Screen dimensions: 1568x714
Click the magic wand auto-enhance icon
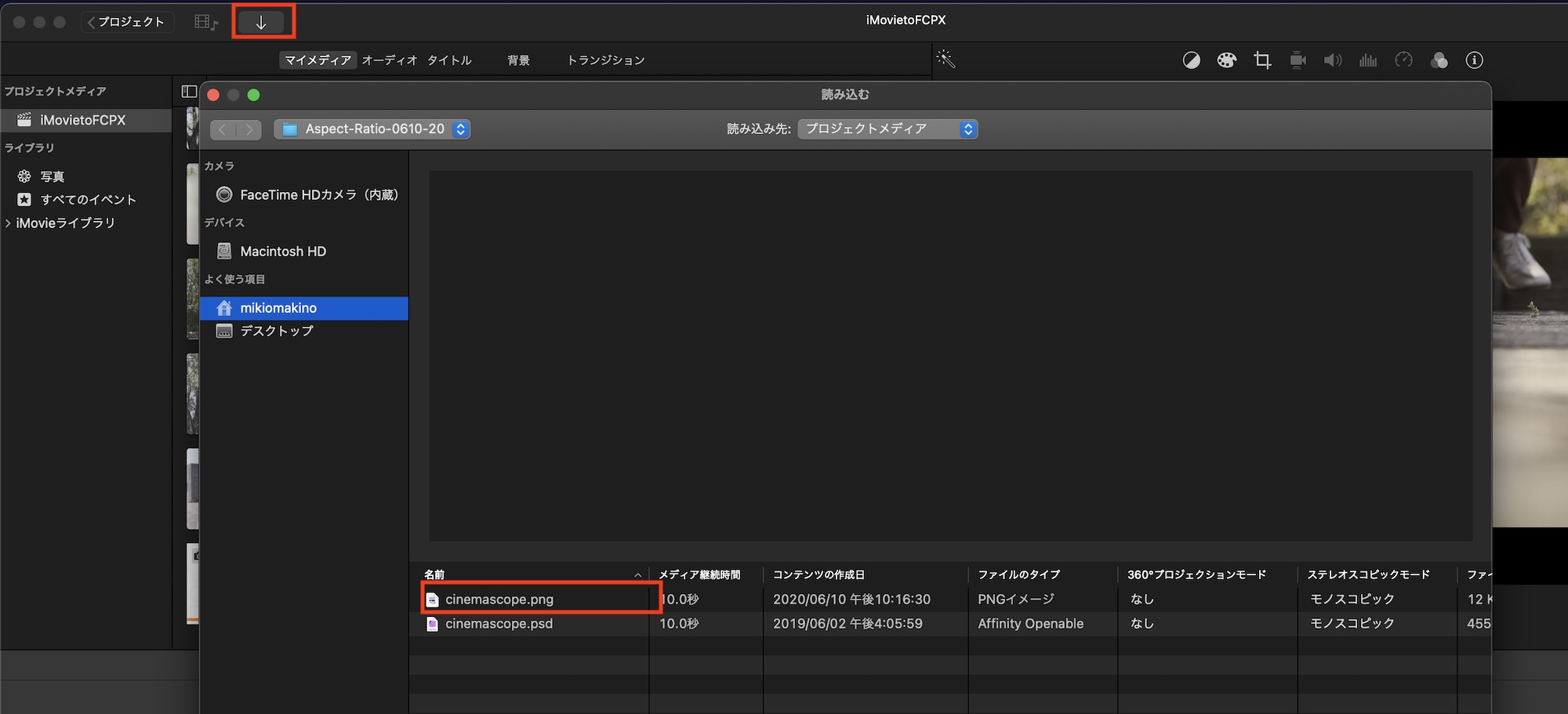click(x=946, y=60)
